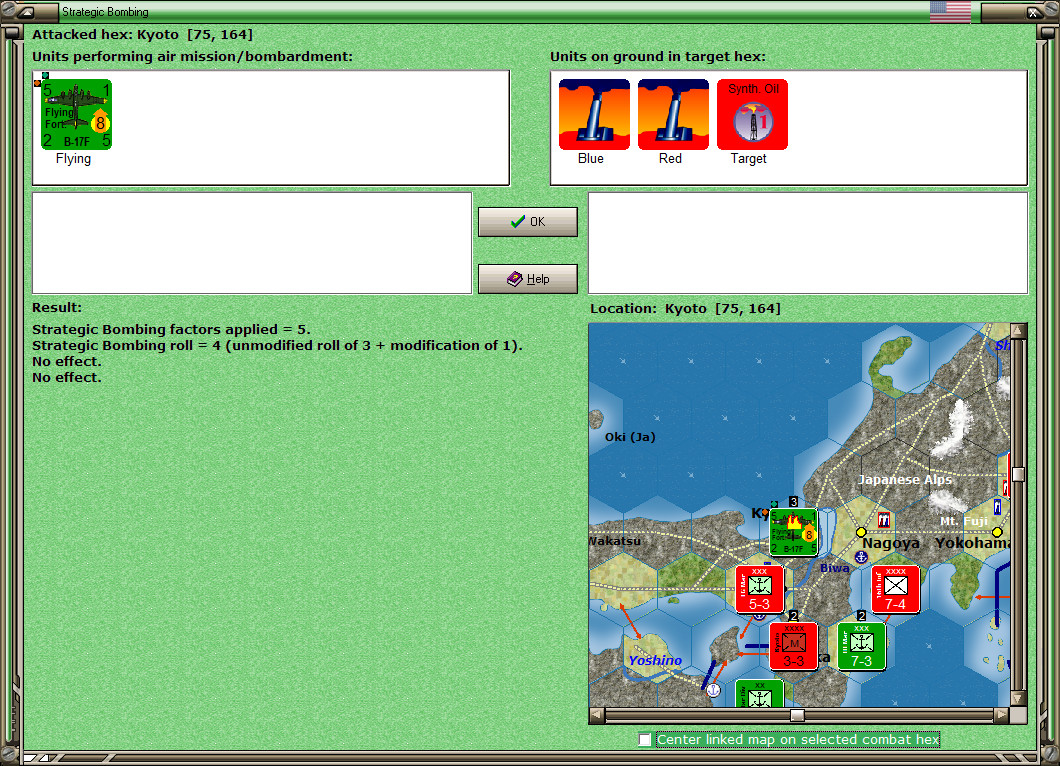Click the B-17F bomber counter over Kyoto on the map
This screenshot has width=1060, height=766.
coord(794,532)
